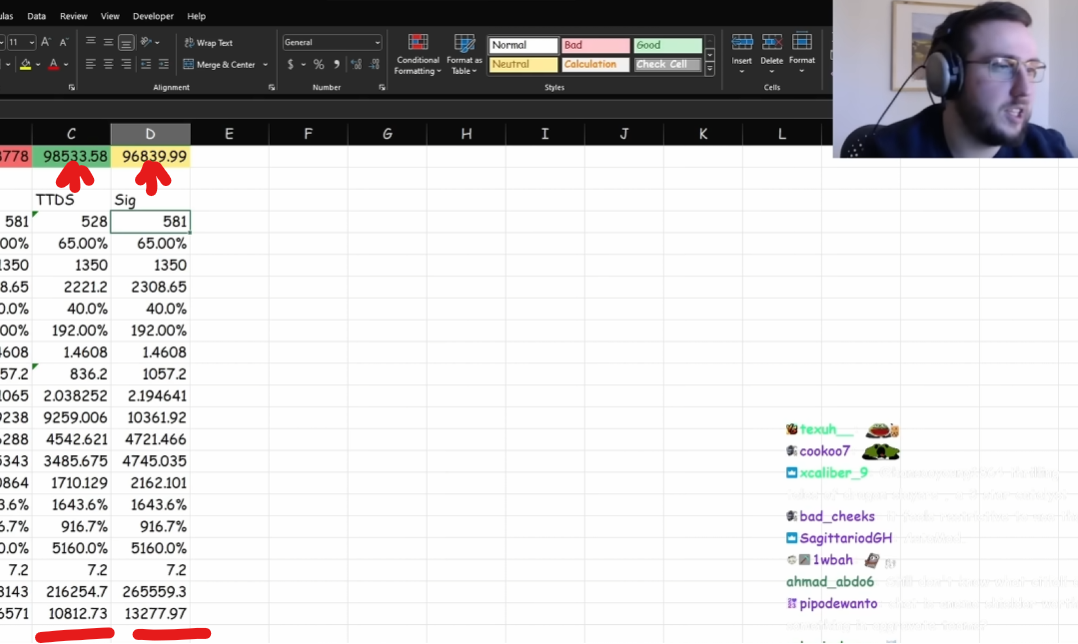
Task: Open the fill color dropdown arrow
Action: (x=38, y=65)
